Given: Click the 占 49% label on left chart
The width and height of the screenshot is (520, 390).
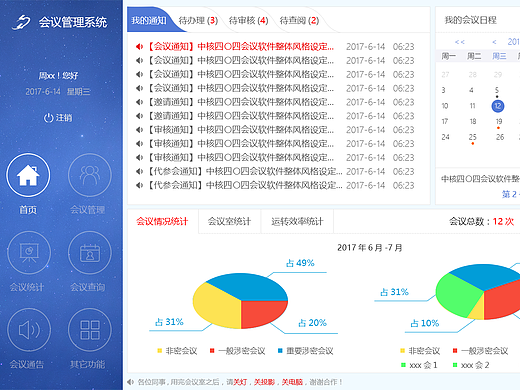Looking at the screenshot, I should (x=300, y=263).
